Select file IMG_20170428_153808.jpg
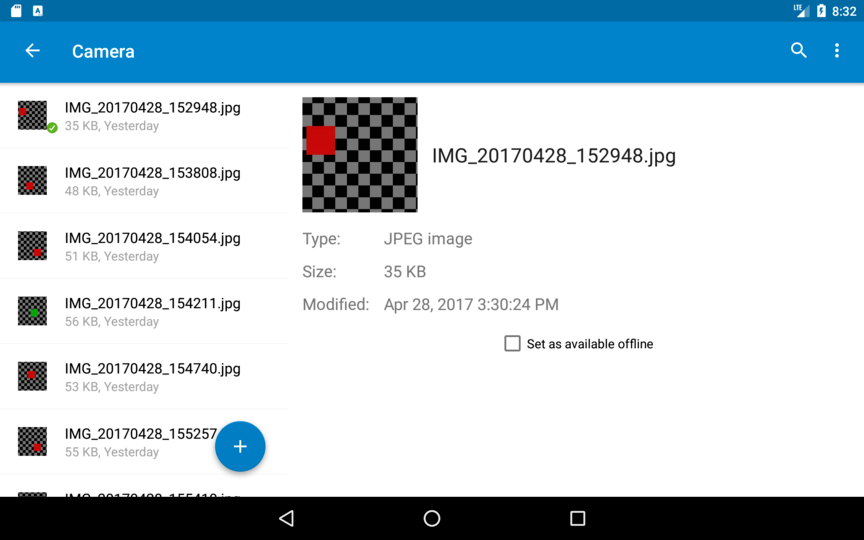Viewport: 864px width, 540px height. (144, 181)
